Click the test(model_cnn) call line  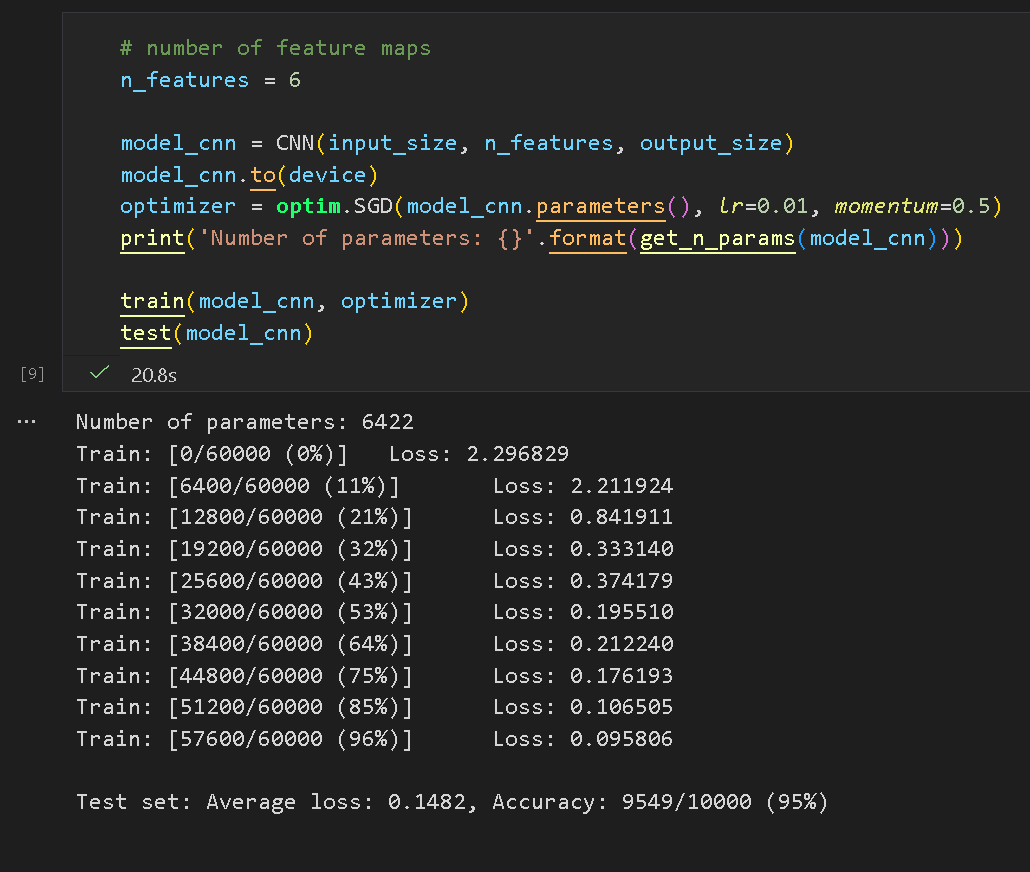(217, 333)
